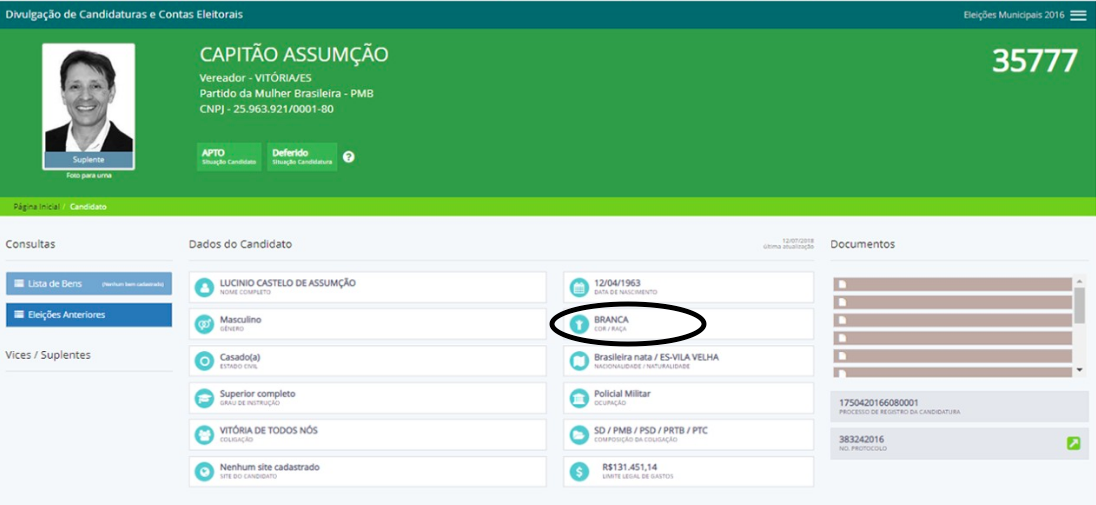
Task: Open the Eleições Anteriores button
Action: pyautogui.click(x=89, y=315)
